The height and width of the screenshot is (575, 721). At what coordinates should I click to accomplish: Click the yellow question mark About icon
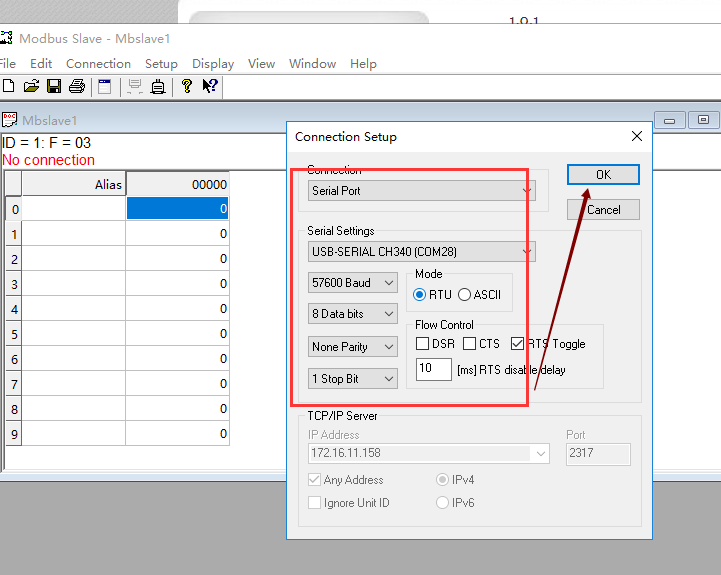pyautogui.click(x=186, y=87)
